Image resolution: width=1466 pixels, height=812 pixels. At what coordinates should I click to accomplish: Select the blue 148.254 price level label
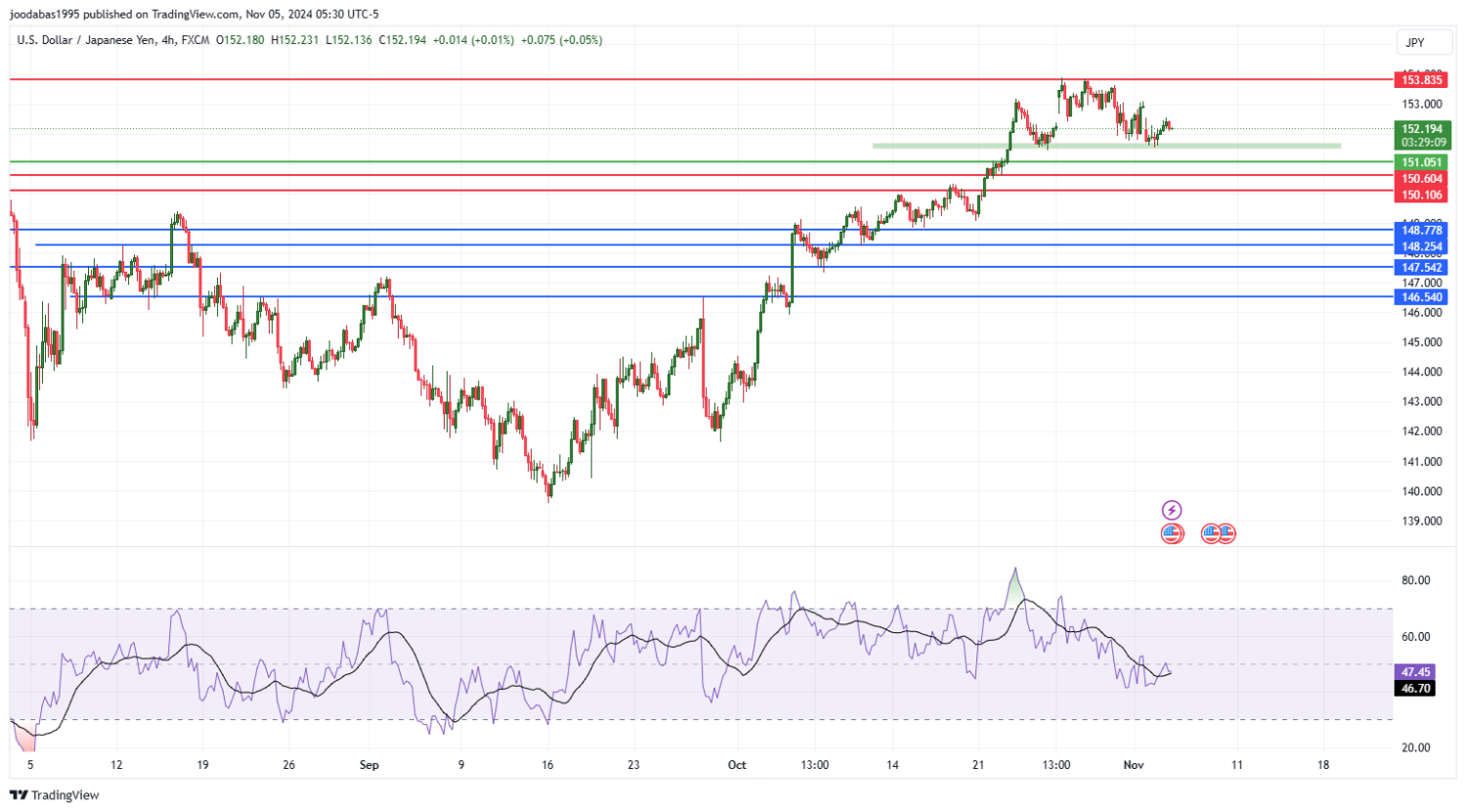(x=1422, y=246)
